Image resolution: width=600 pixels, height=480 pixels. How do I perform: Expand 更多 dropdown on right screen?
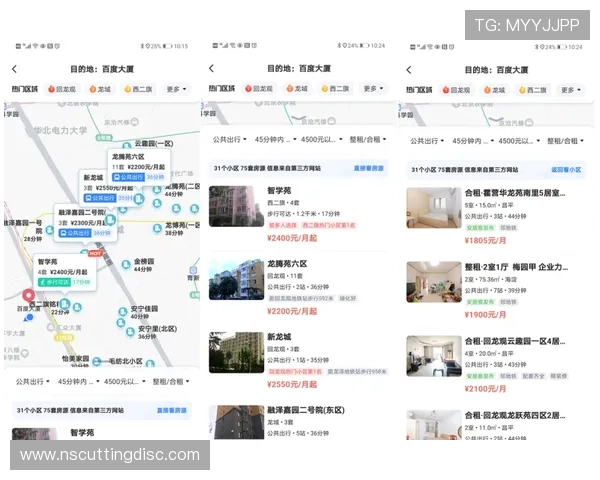tap(571, 90)
